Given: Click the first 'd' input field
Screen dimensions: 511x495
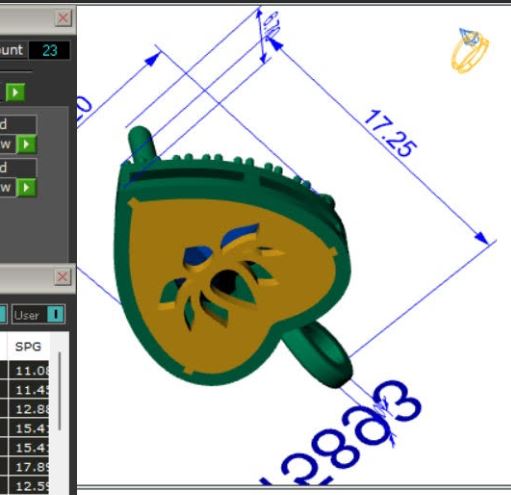Looking at the screenshot, I should [18, 124].
